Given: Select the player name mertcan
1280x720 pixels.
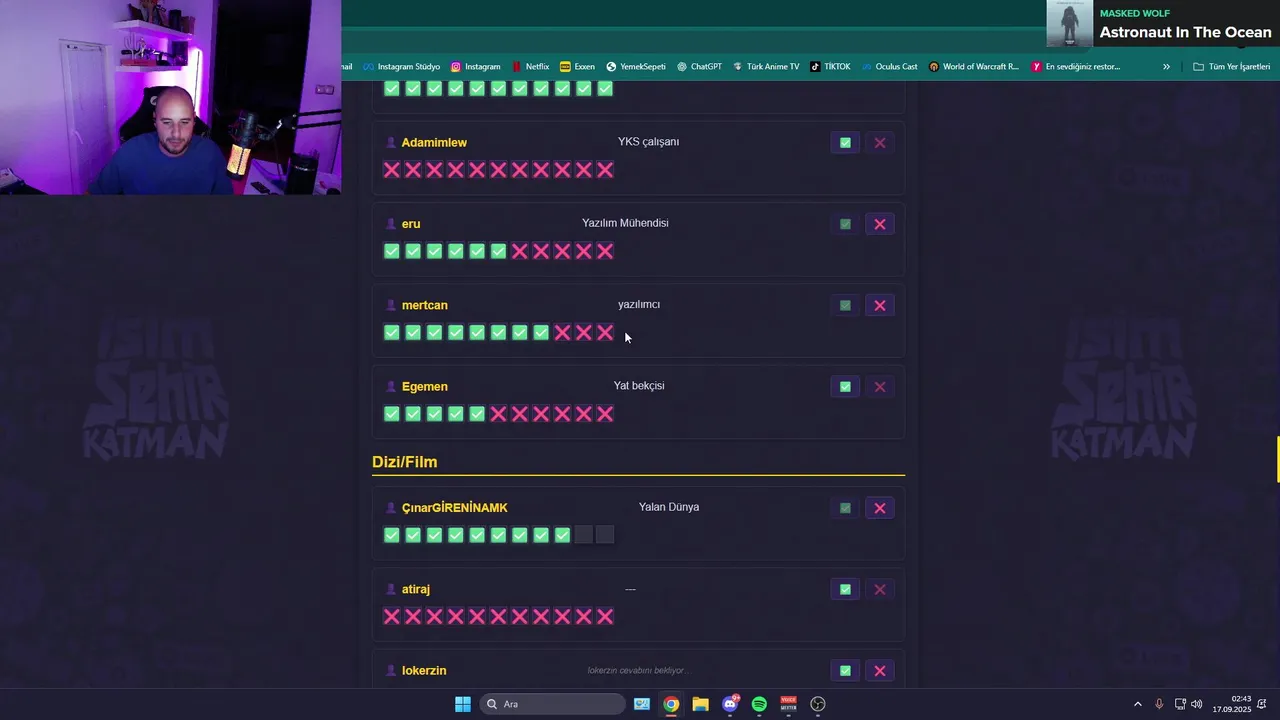Looking at the screenshot, I should (x=425, y=305).
